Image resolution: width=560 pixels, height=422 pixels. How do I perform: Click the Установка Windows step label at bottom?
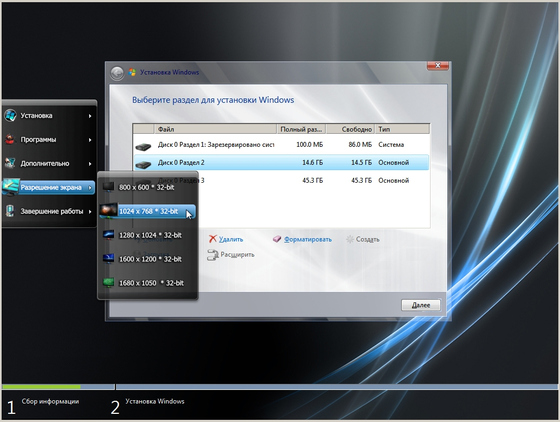(155, 402)
